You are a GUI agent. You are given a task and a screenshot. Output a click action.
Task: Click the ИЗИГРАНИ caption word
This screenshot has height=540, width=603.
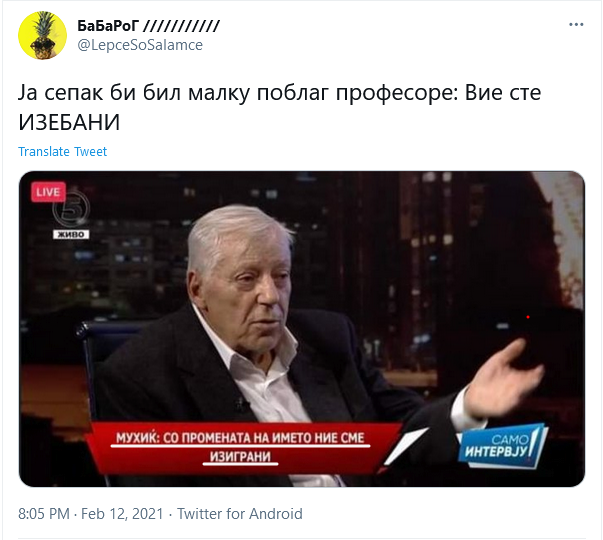(x=240, y=457)
